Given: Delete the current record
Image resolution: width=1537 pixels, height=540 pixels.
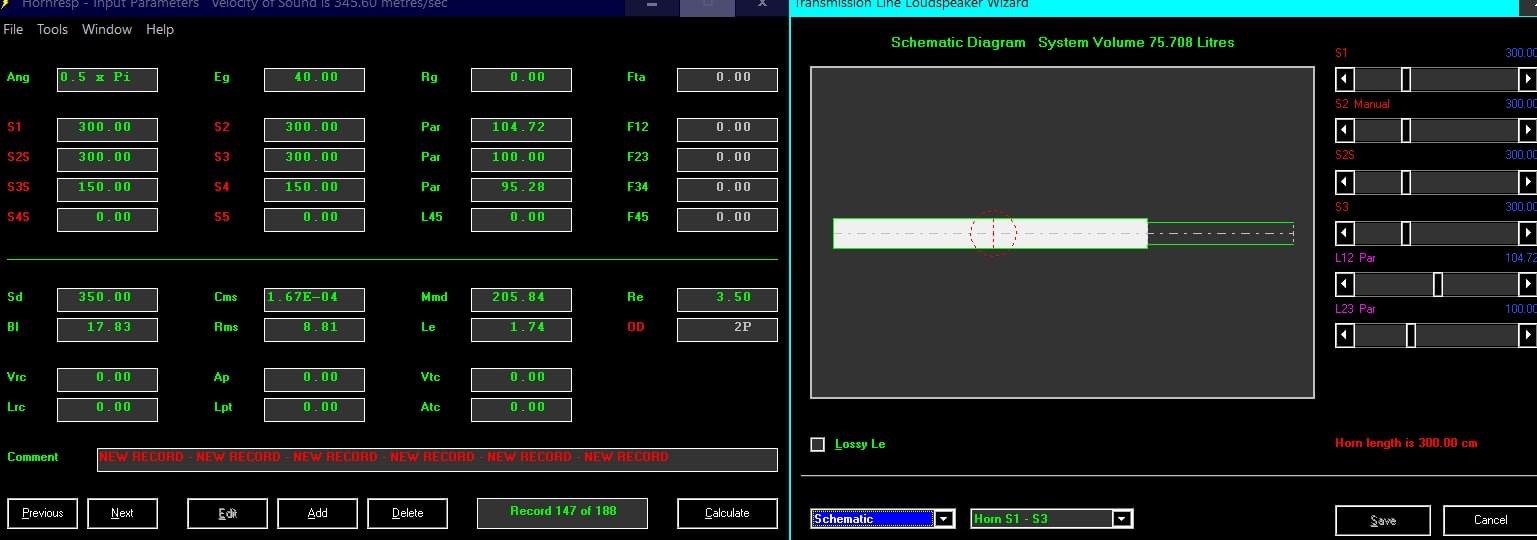Looking at the screenshot, I should (407, 513).
